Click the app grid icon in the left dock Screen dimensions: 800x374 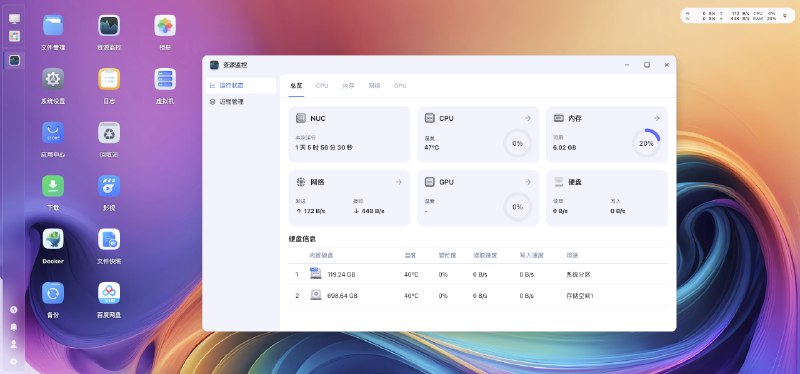14,36
